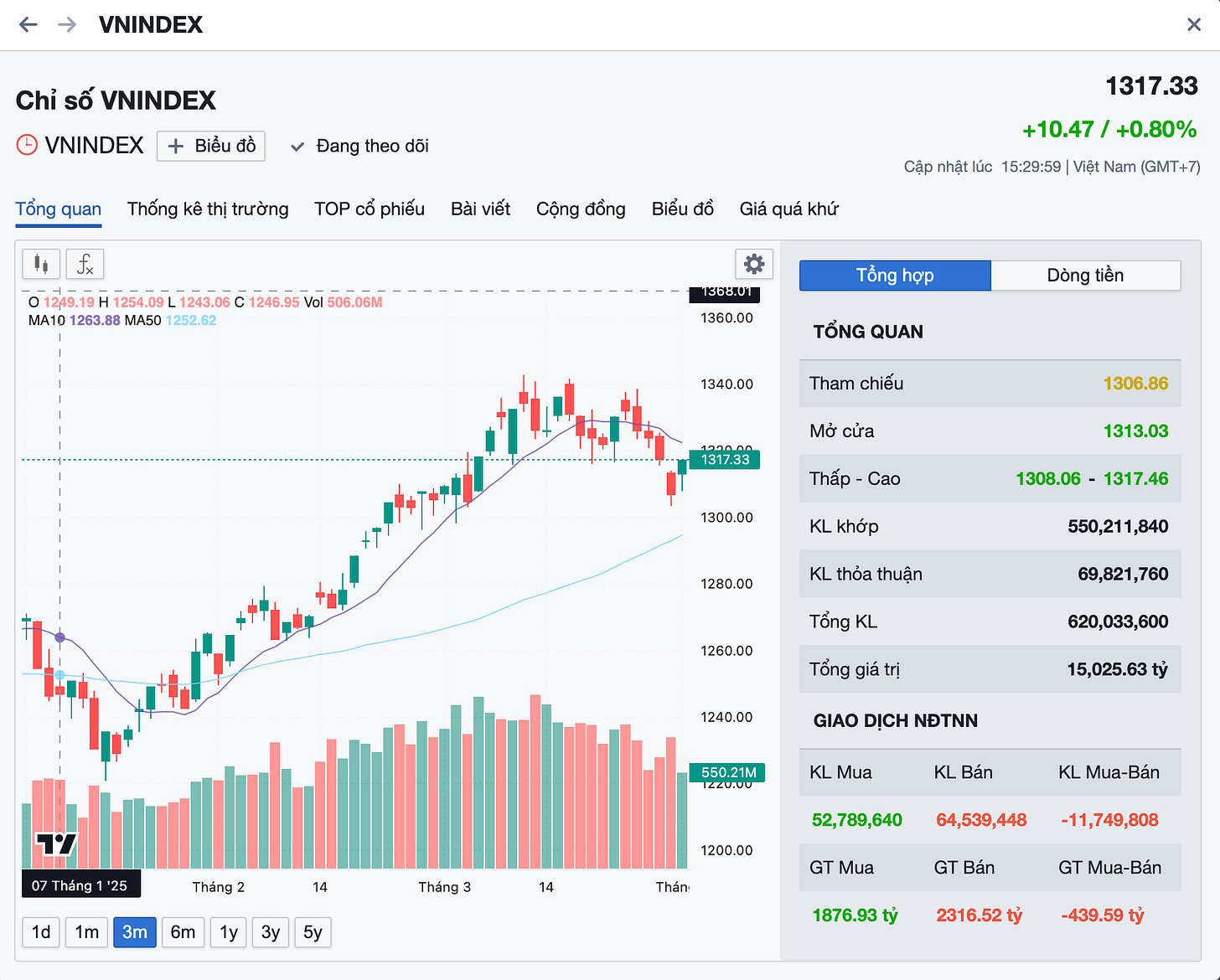
Task: Open TOP cổ phiếu tab
Action: tap(370, 209)
